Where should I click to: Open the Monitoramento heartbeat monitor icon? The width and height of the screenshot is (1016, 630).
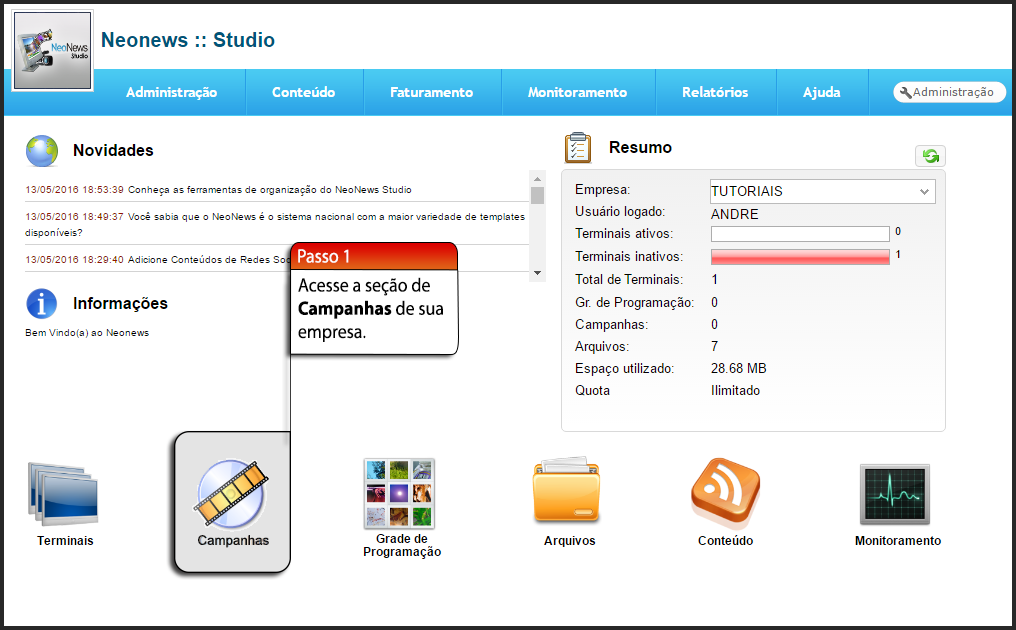coord(895,494)
